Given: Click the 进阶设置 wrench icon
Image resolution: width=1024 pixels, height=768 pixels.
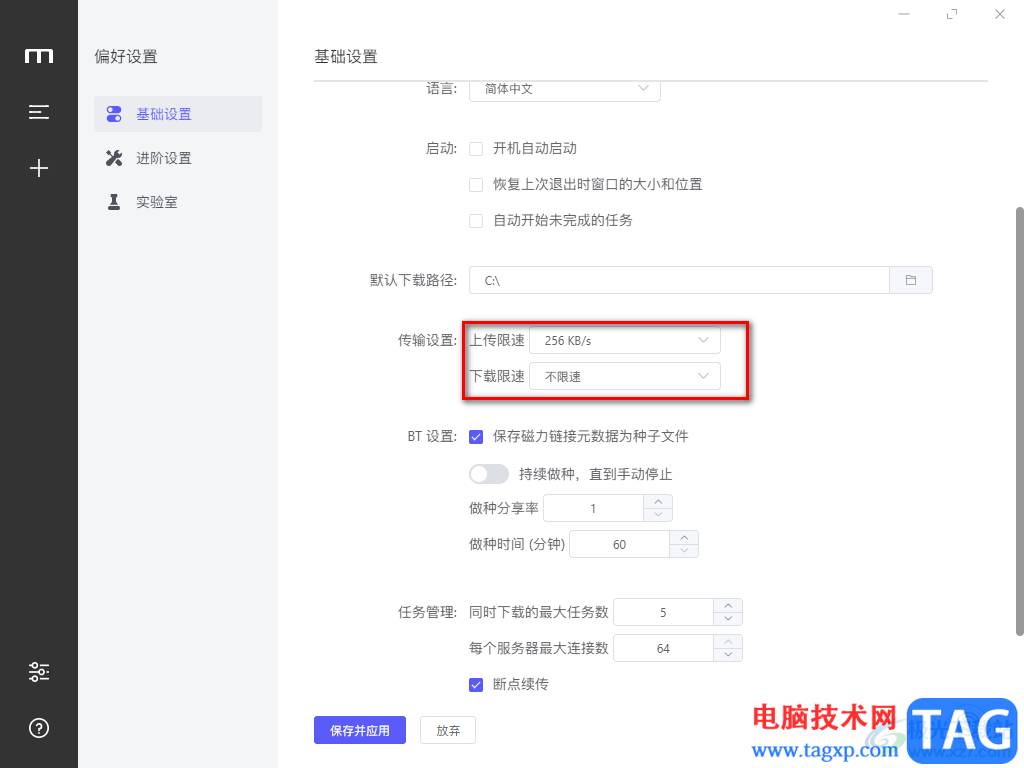Looking at the screenshot, I should point(114,158).
